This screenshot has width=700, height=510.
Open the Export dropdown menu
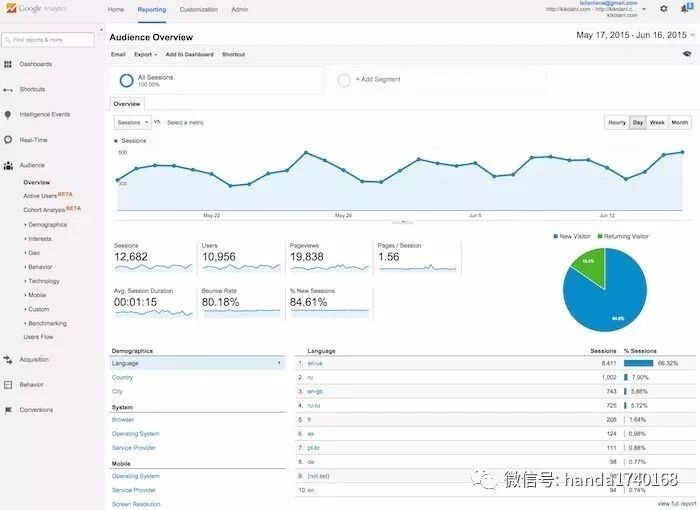click(146, 54)
